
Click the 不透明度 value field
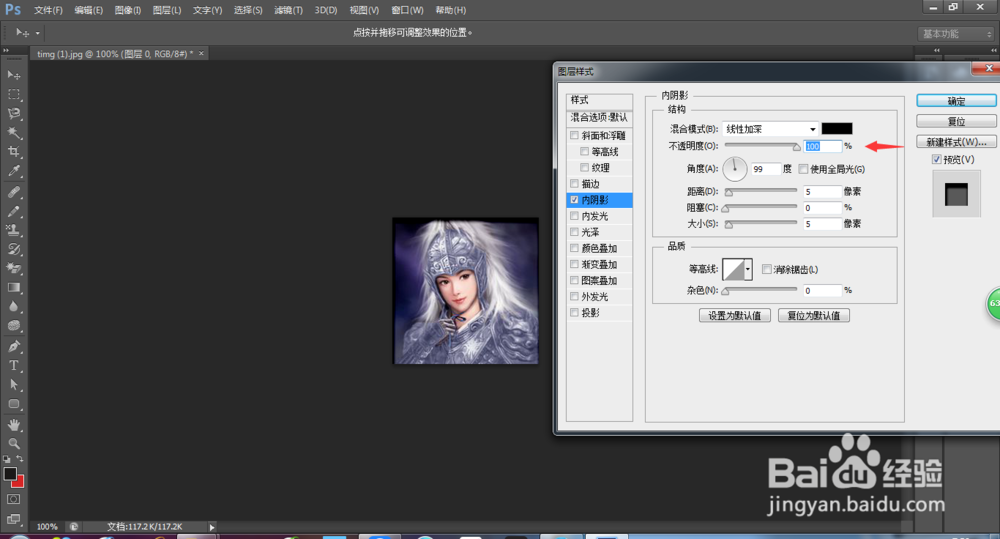click(x=823, y=146)
